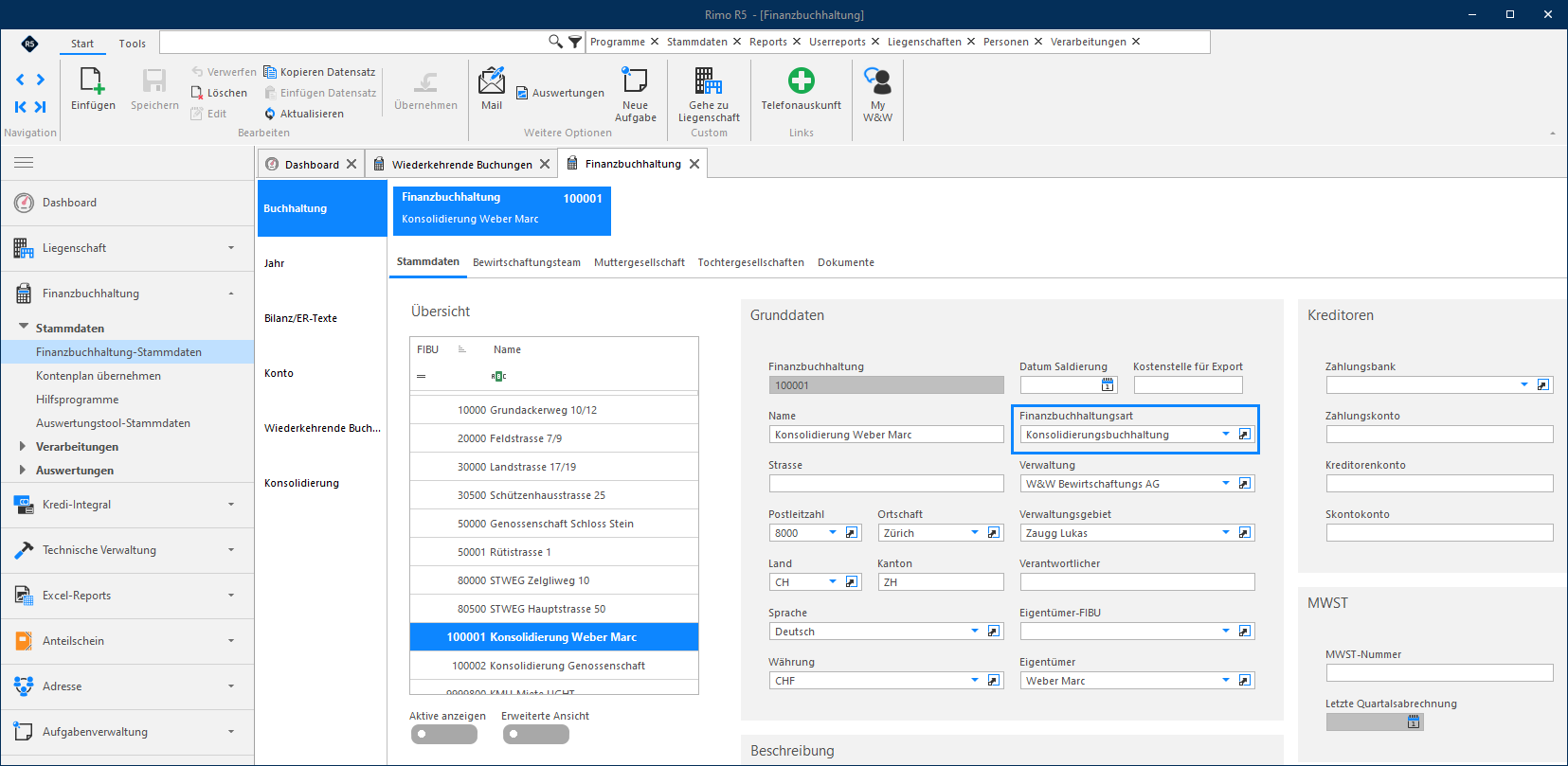Go to the first record arrow

pos(20,107)
